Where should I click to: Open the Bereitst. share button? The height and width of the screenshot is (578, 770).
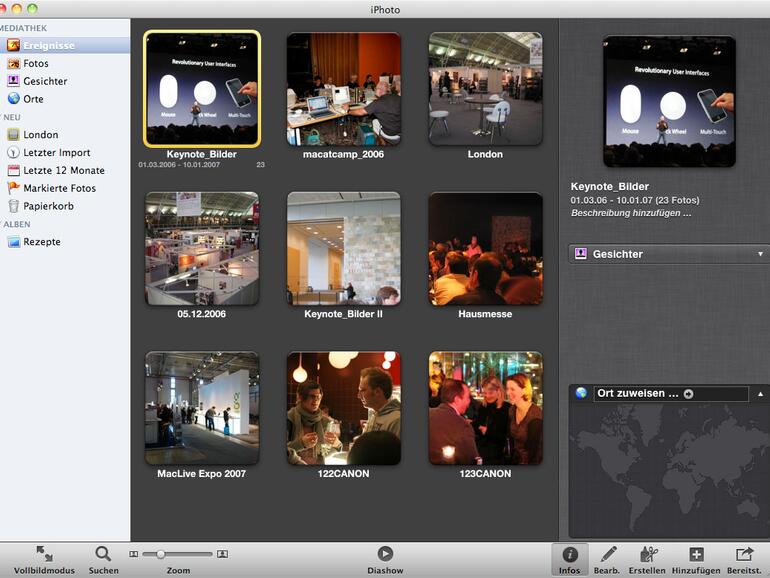point(744,559)
